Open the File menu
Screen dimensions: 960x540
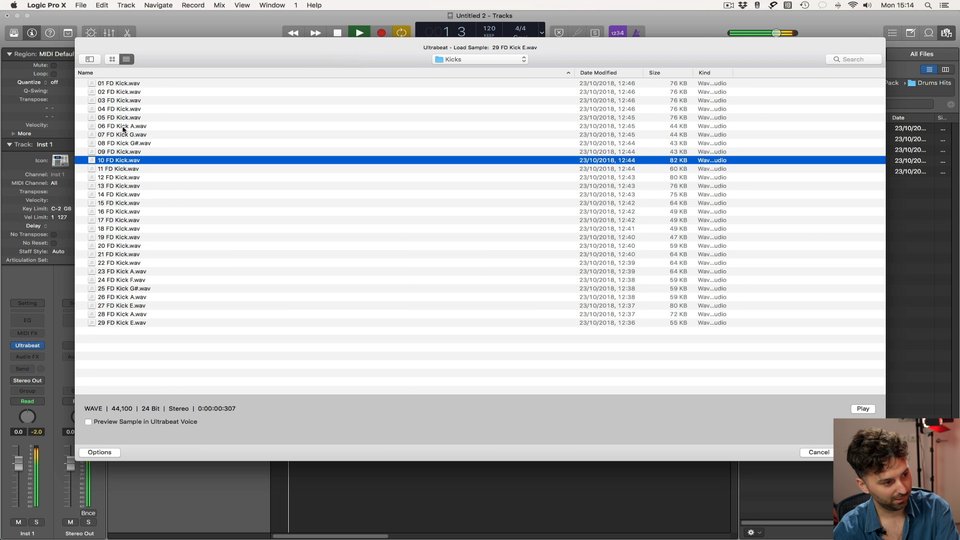pos(80,5)
